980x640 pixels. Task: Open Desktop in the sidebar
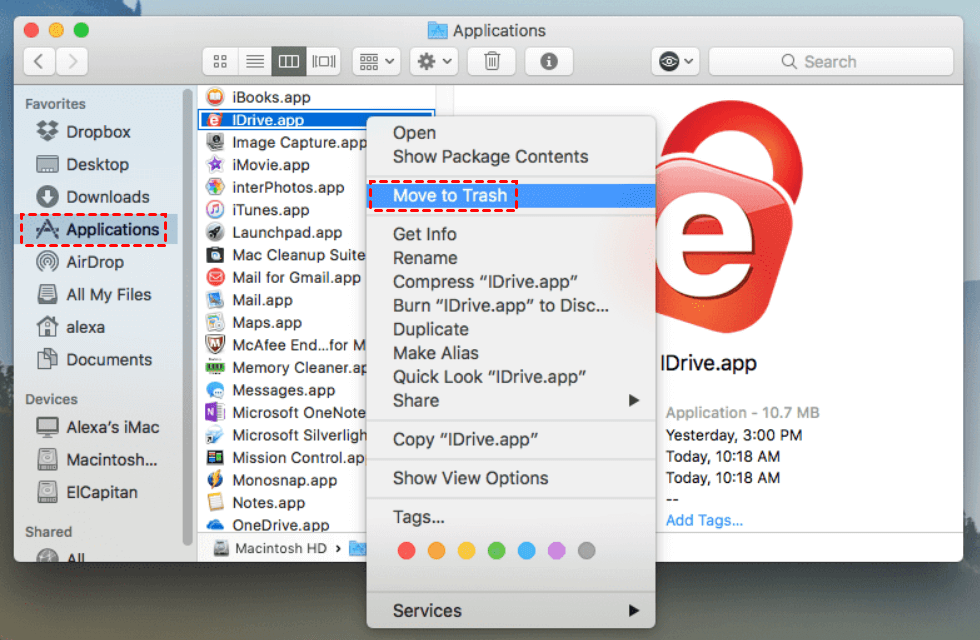coord(98,164)
